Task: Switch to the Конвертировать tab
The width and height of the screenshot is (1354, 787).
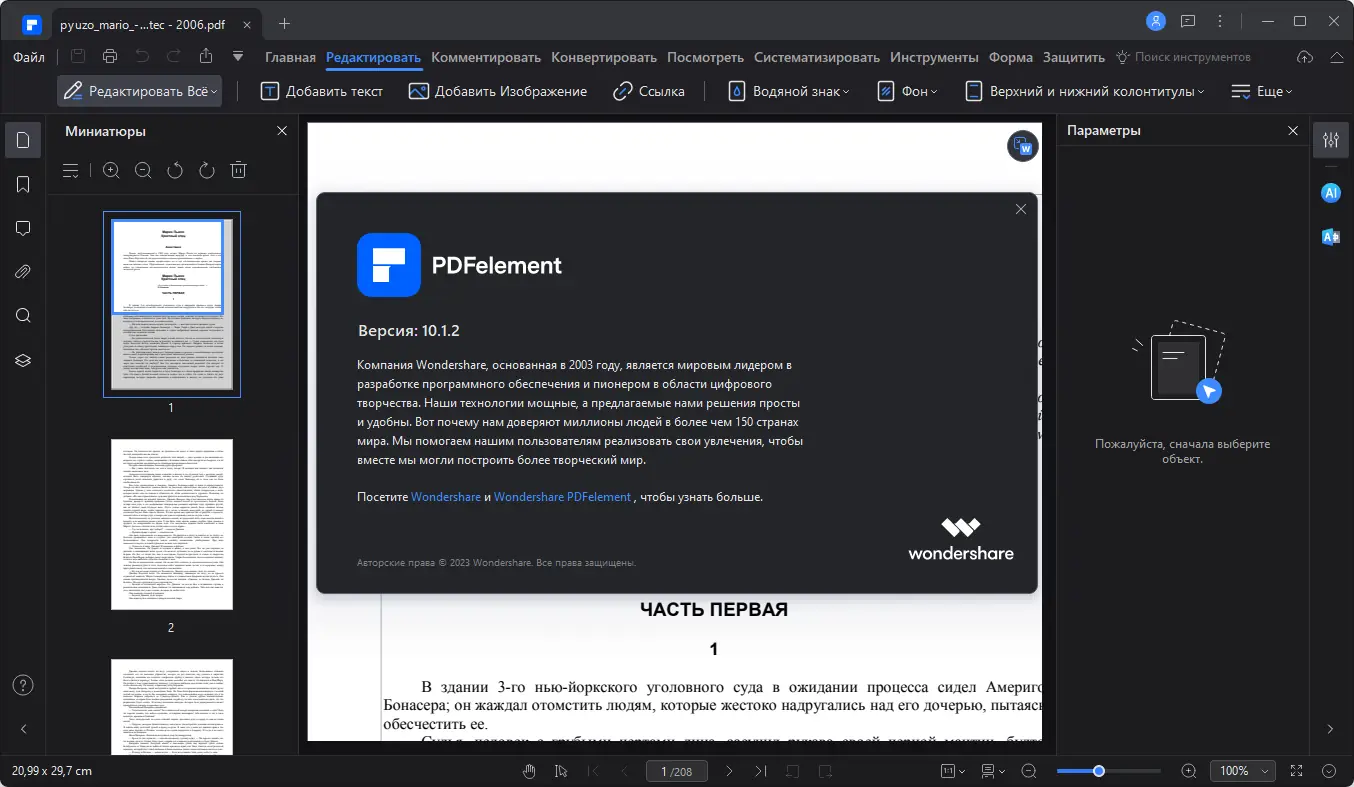Action: [604, 57]
